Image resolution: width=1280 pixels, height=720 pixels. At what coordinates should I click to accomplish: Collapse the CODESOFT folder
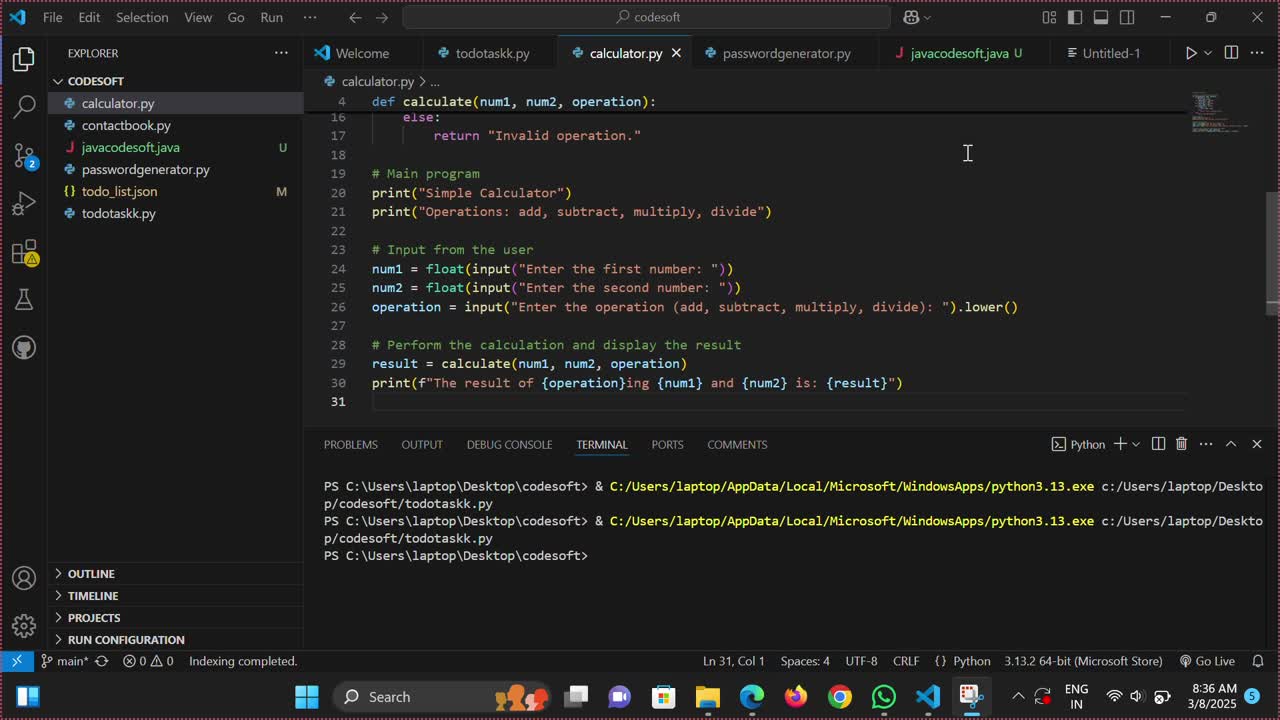(x=95, y=81)
